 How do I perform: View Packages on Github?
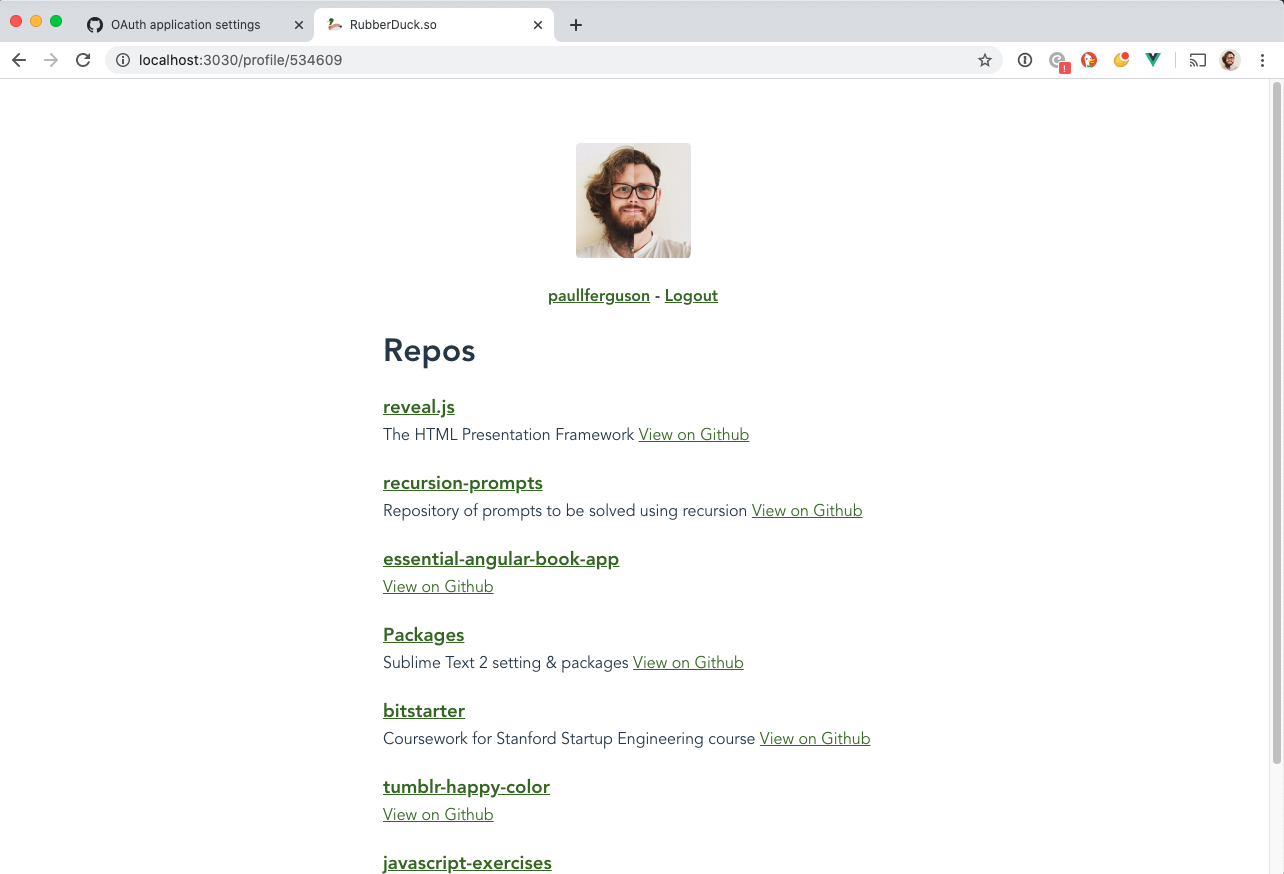point(688,663)
